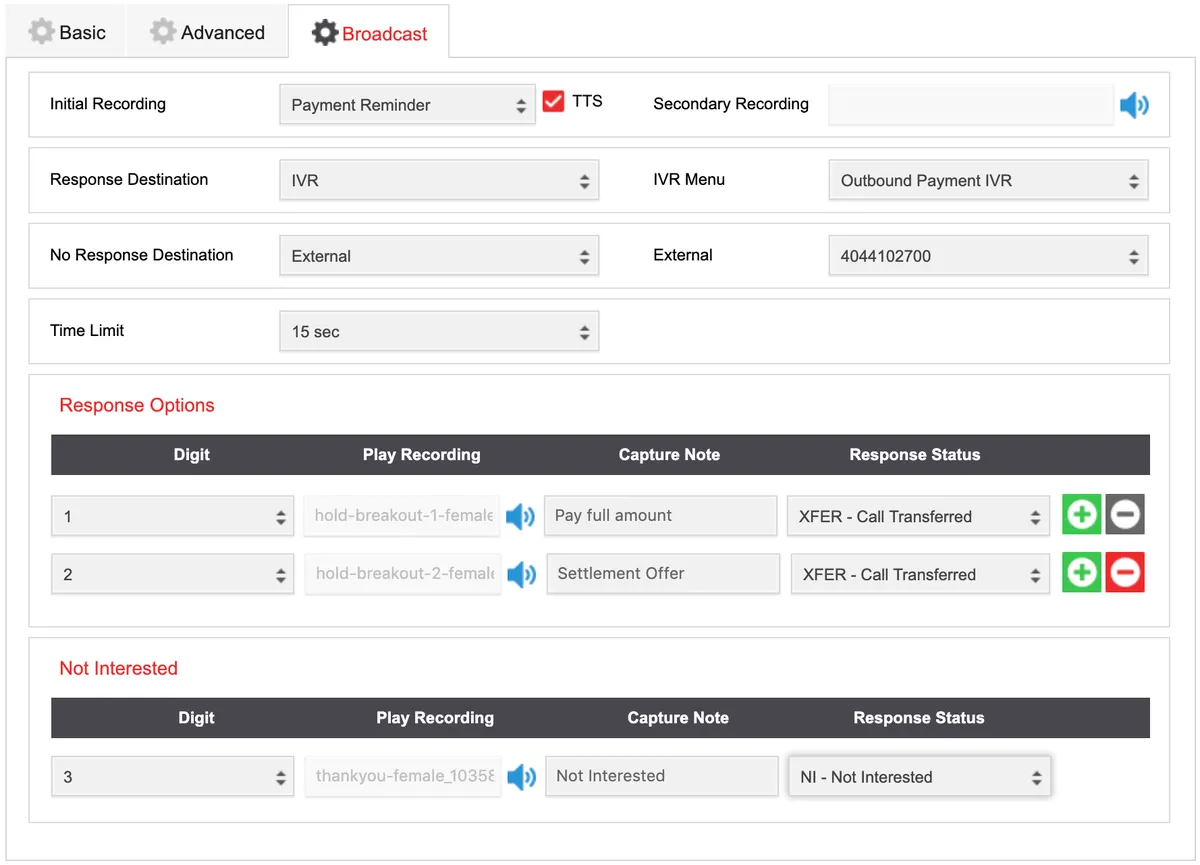
Task: Play the hold-breakout-1-female recording audio
Action: coord(520,517)
